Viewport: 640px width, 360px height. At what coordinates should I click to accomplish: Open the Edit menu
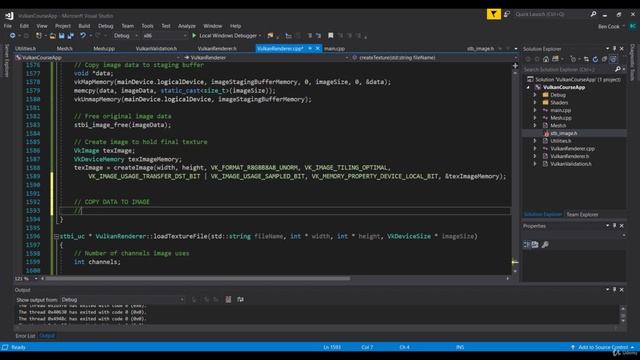(24, 26)
